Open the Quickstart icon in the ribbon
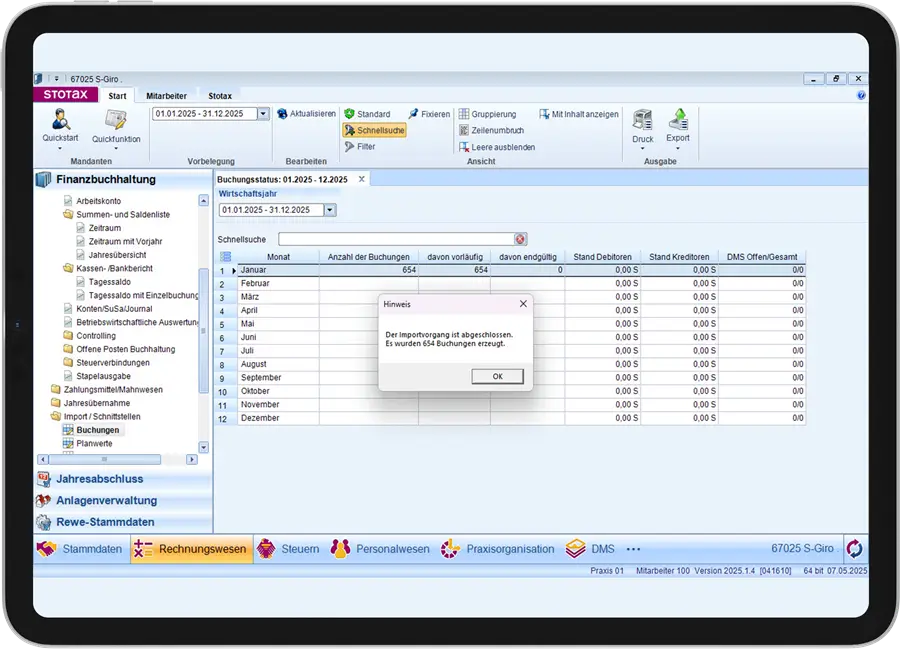Viewport: 900px width, 649px height. pyautogui.click(x=60, y=120)
